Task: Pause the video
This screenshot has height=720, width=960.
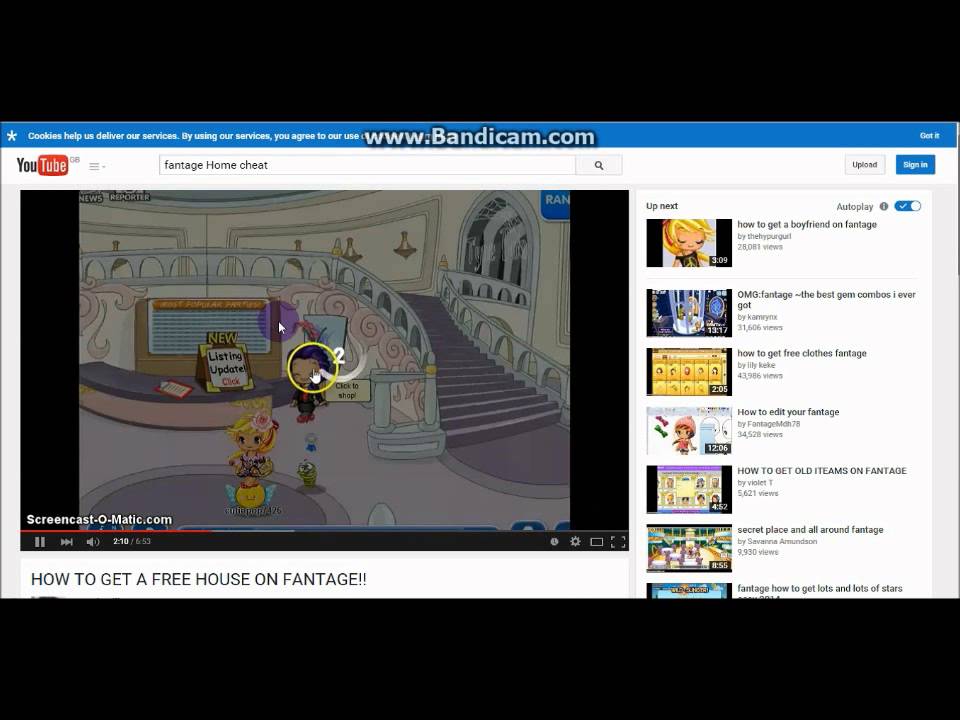Action: coord(40,542)
